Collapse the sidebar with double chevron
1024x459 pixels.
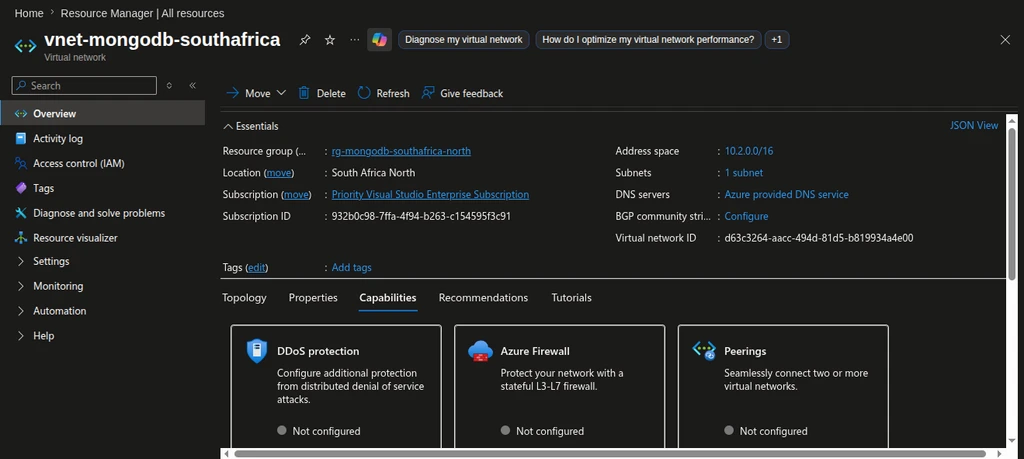tap(193, 86)
